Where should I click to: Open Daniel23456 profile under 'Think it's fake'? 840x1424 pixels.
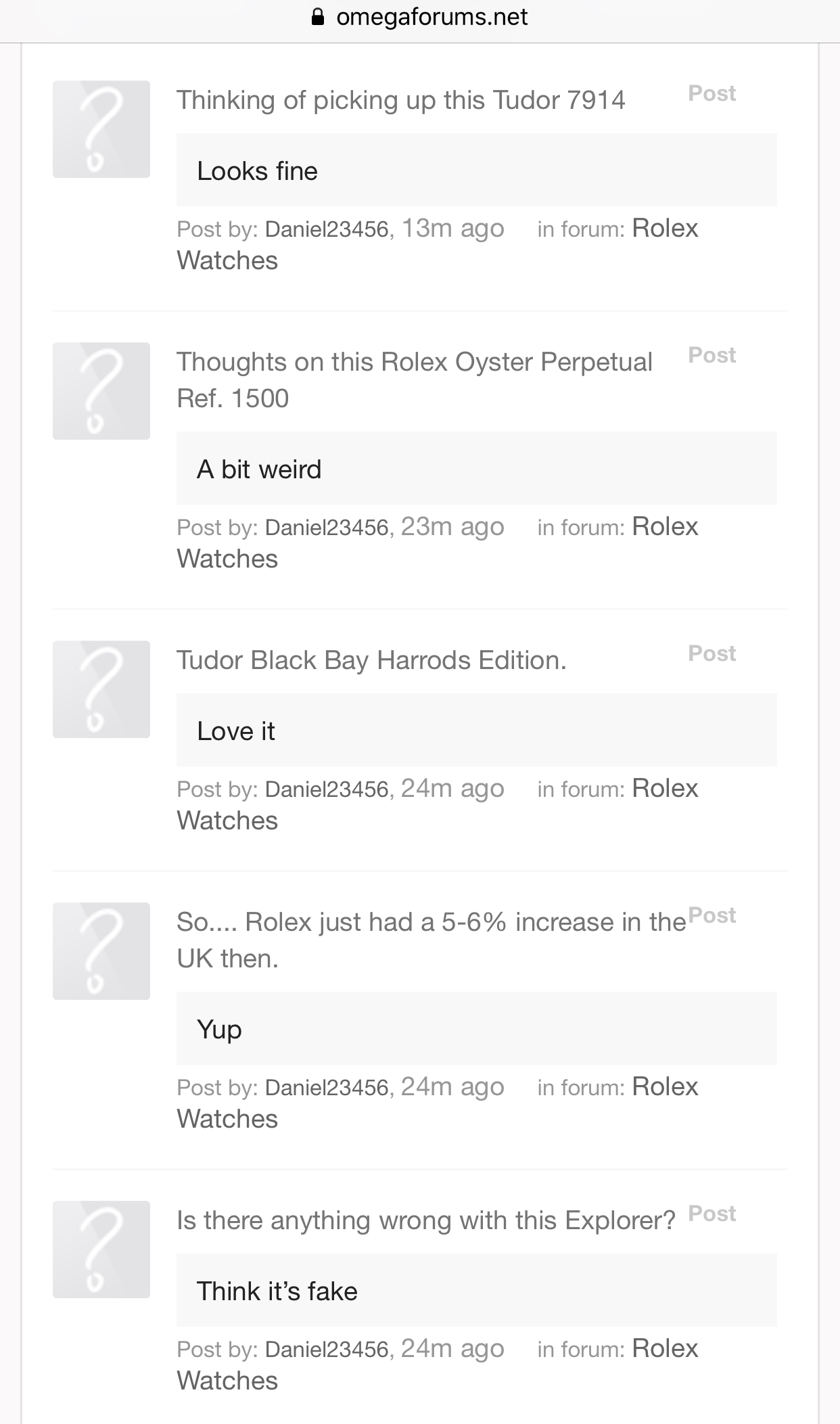(x=327, y=1349)
